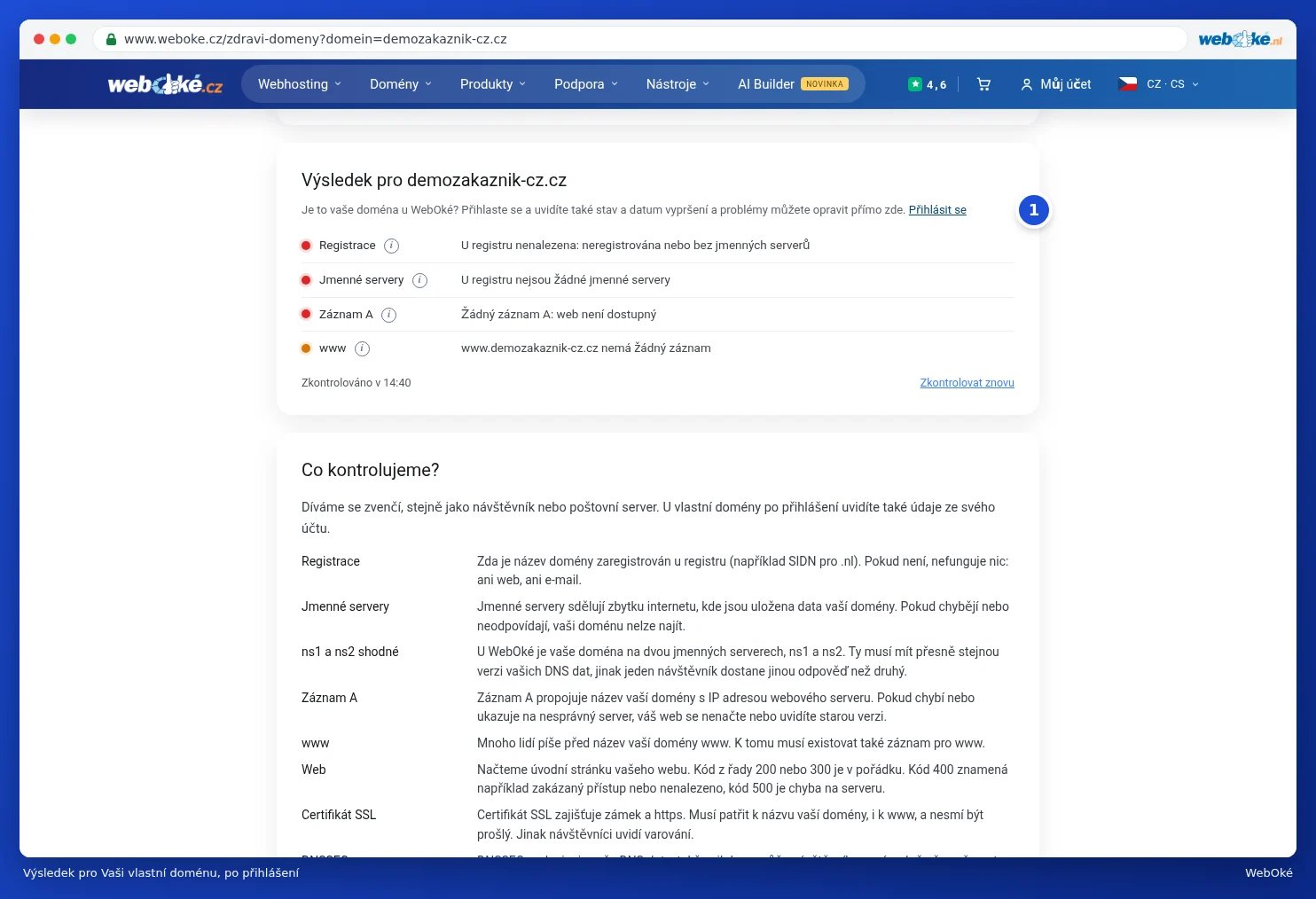Click the lock icon in the address bar
The width and height of the screenshot is (1316, 899).
coord(111,39)
